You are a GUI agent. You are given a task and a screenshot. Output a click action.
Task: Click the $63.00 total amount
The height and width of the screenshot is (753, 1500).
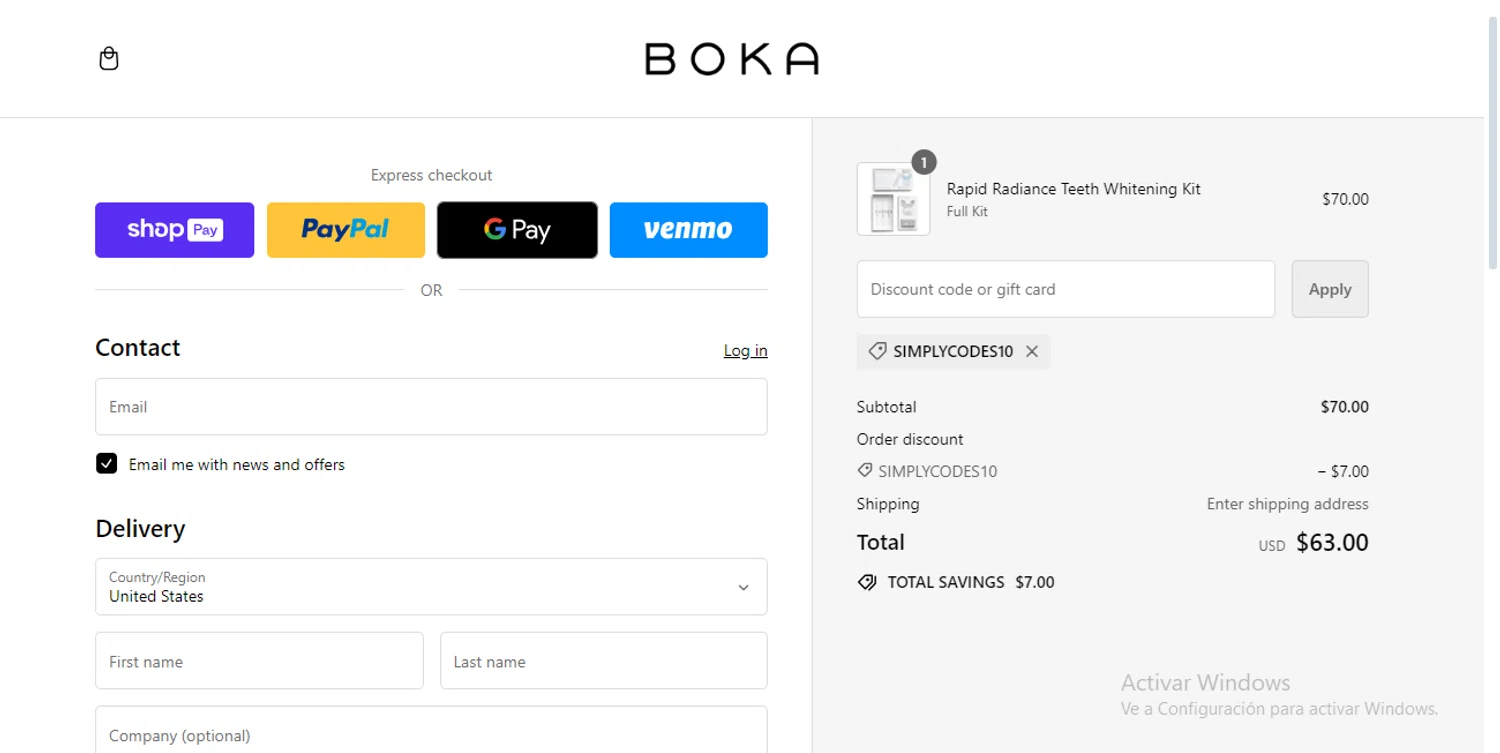pyautogui.click(x=1332, y=543)
